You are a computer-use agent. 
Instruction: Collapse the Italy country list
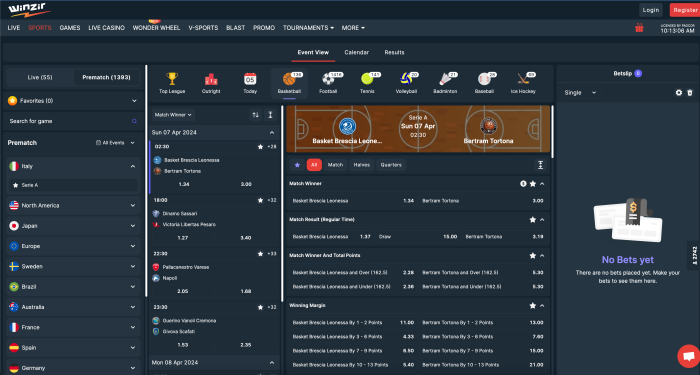pos(133,166)
